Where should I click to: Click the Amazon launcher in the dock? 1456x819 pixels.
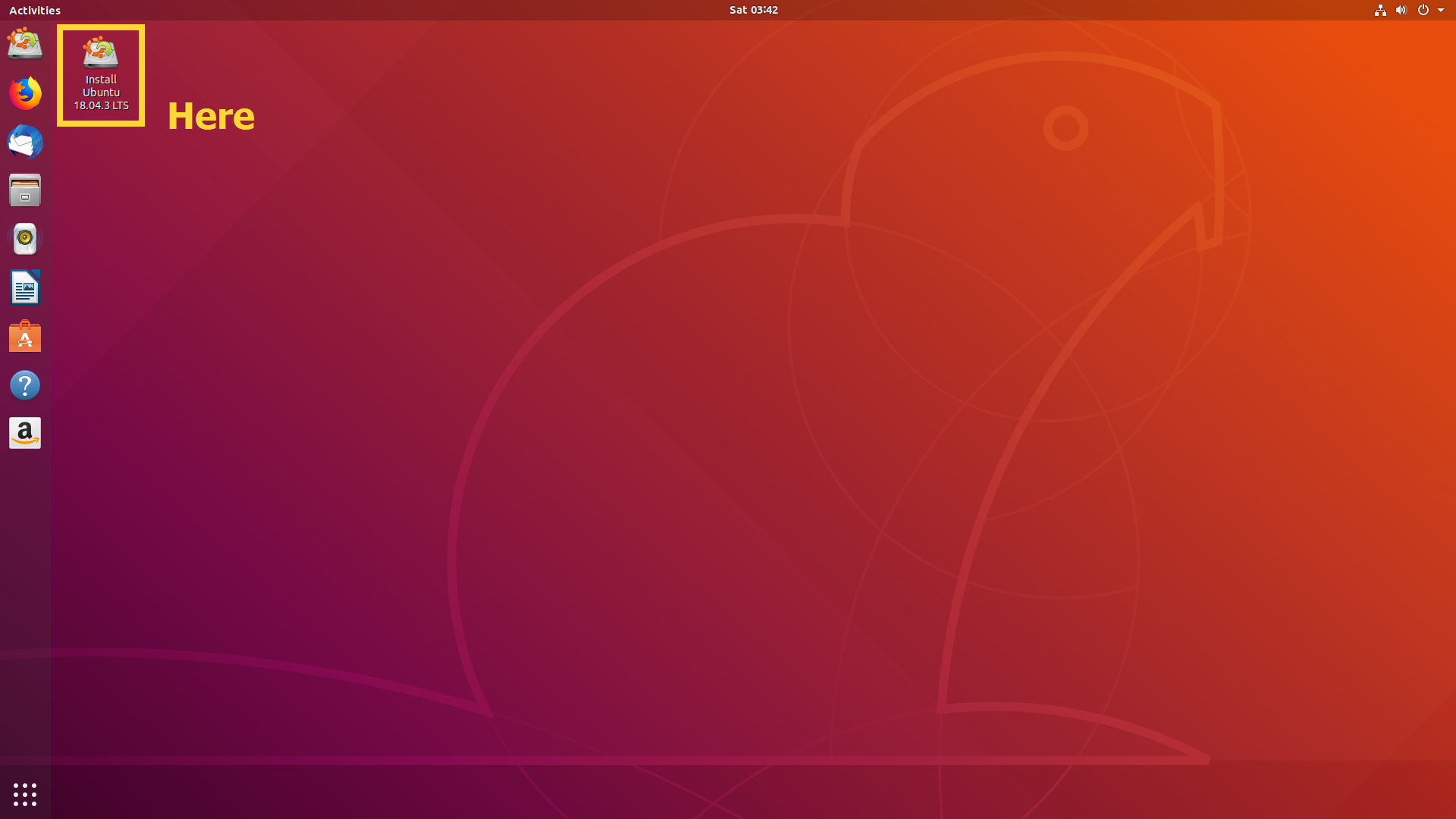25,434
